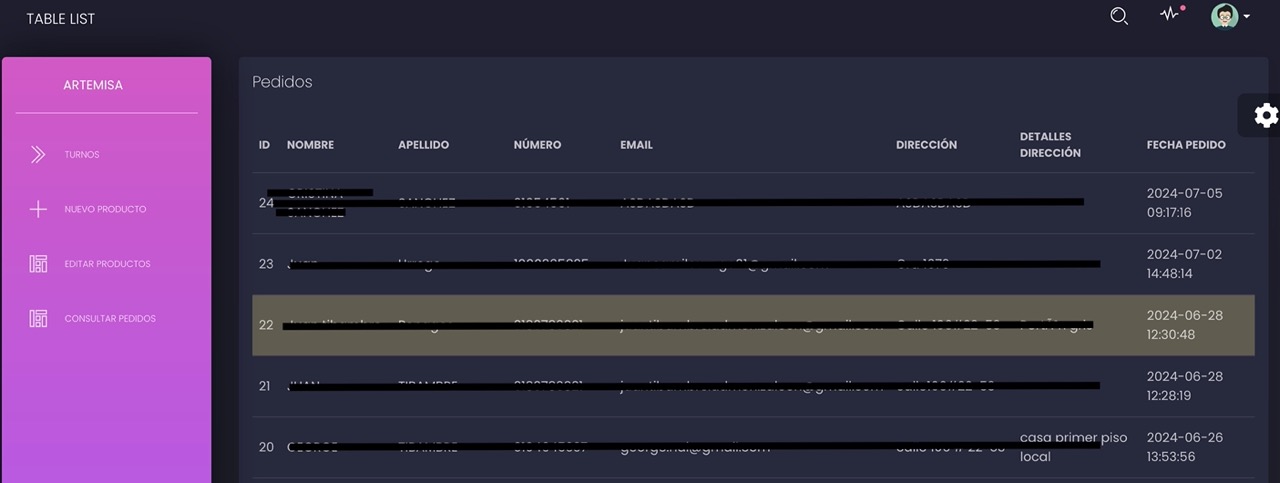Image resolution: width=1280 pixels, height=483 pixels.
Task: Open the user avatar profile picture
Action: coord(1224,16)
